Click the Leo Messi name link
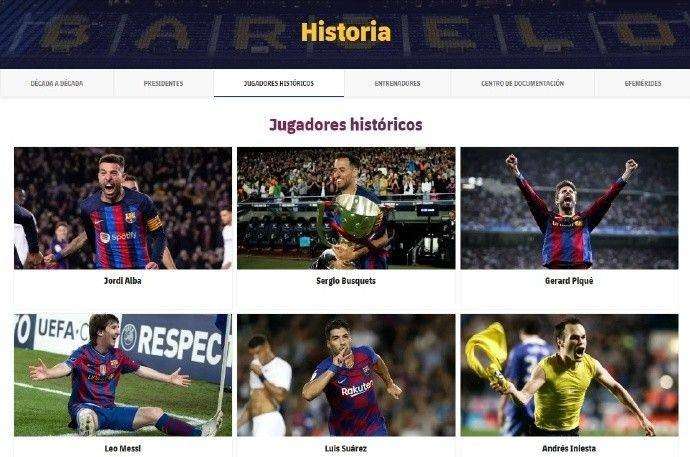690x457 pixels. (x=123, y=448)
